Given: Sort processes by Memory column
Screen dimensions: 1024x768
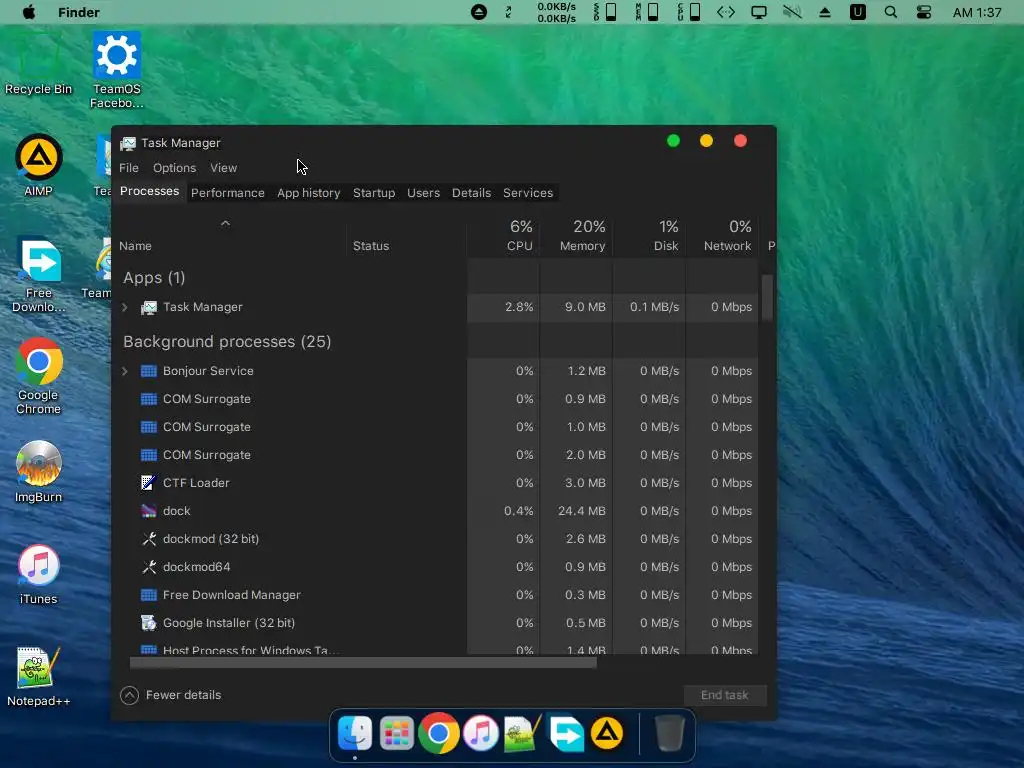Looking at the screenshot, I should click(x=576, y=236).
